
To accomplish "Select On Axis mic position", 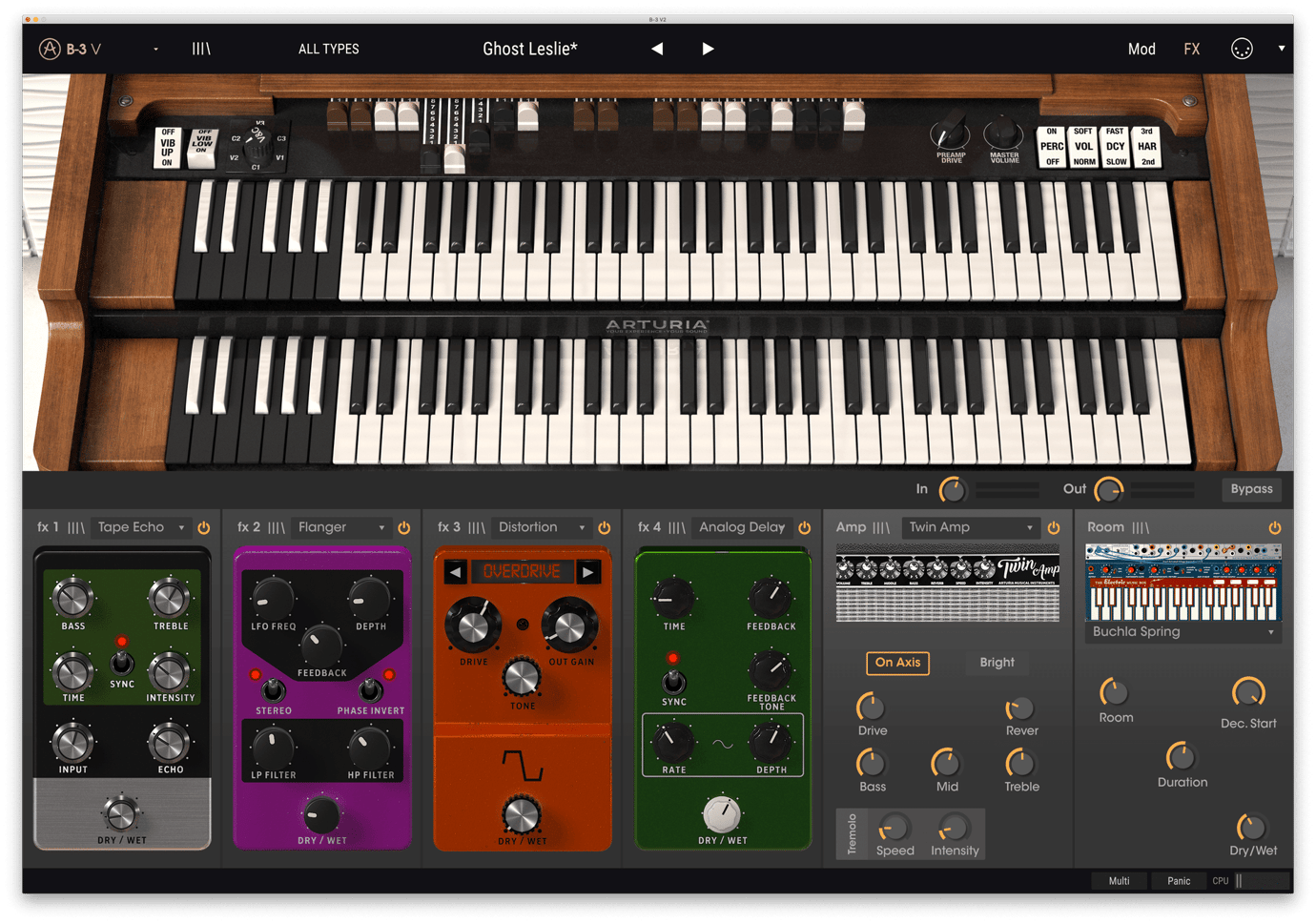I will pos(897,663).
